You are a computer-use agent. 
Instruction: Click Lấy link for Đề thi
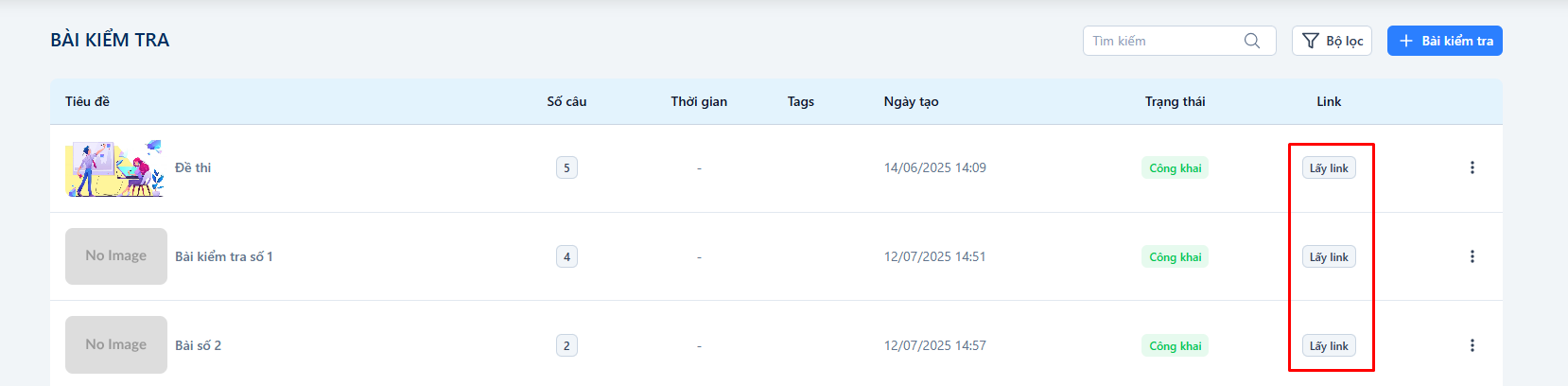(x=1329, y=168)
